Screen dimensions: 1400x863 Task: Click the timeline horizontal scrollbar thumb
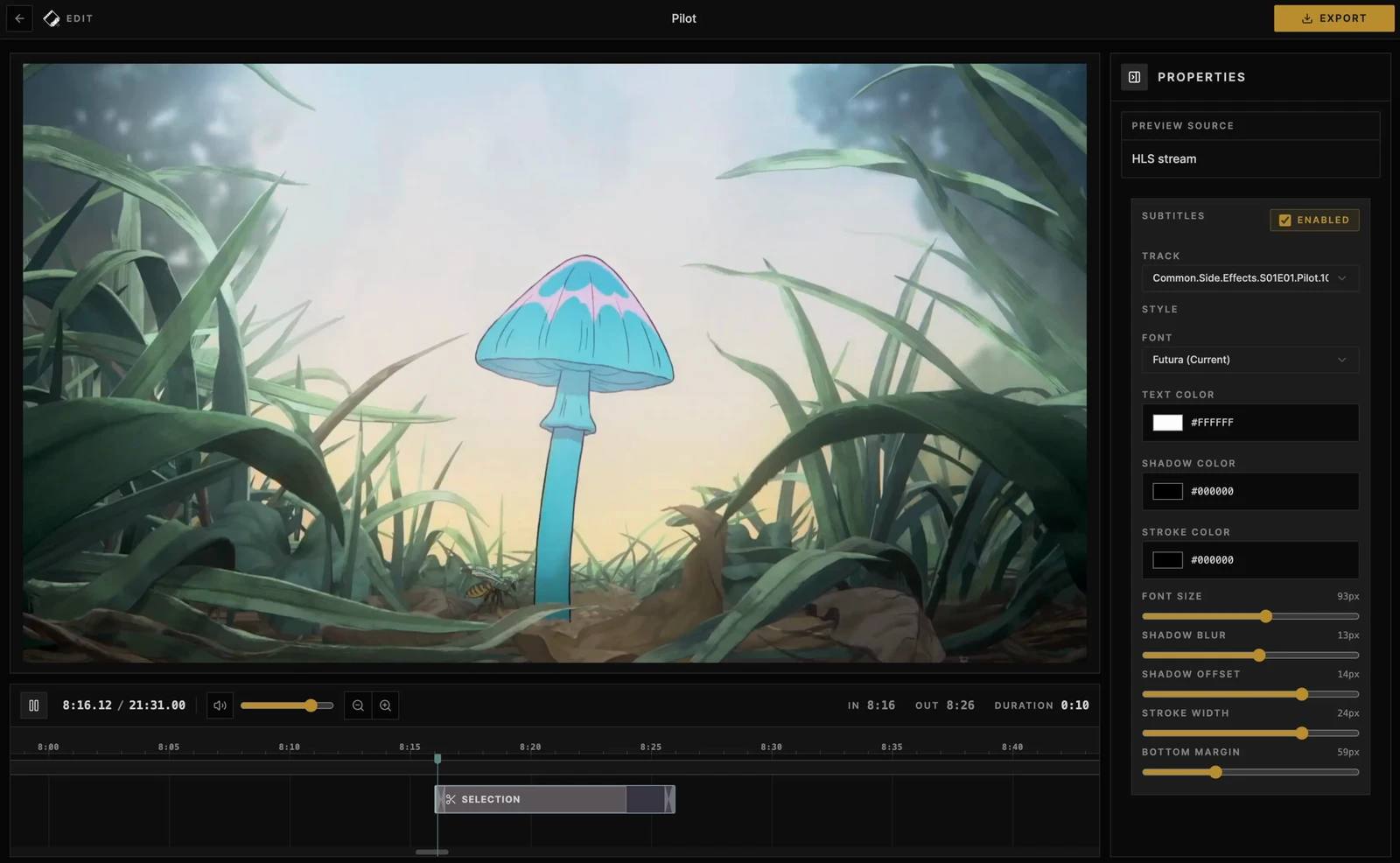(431, 852)
